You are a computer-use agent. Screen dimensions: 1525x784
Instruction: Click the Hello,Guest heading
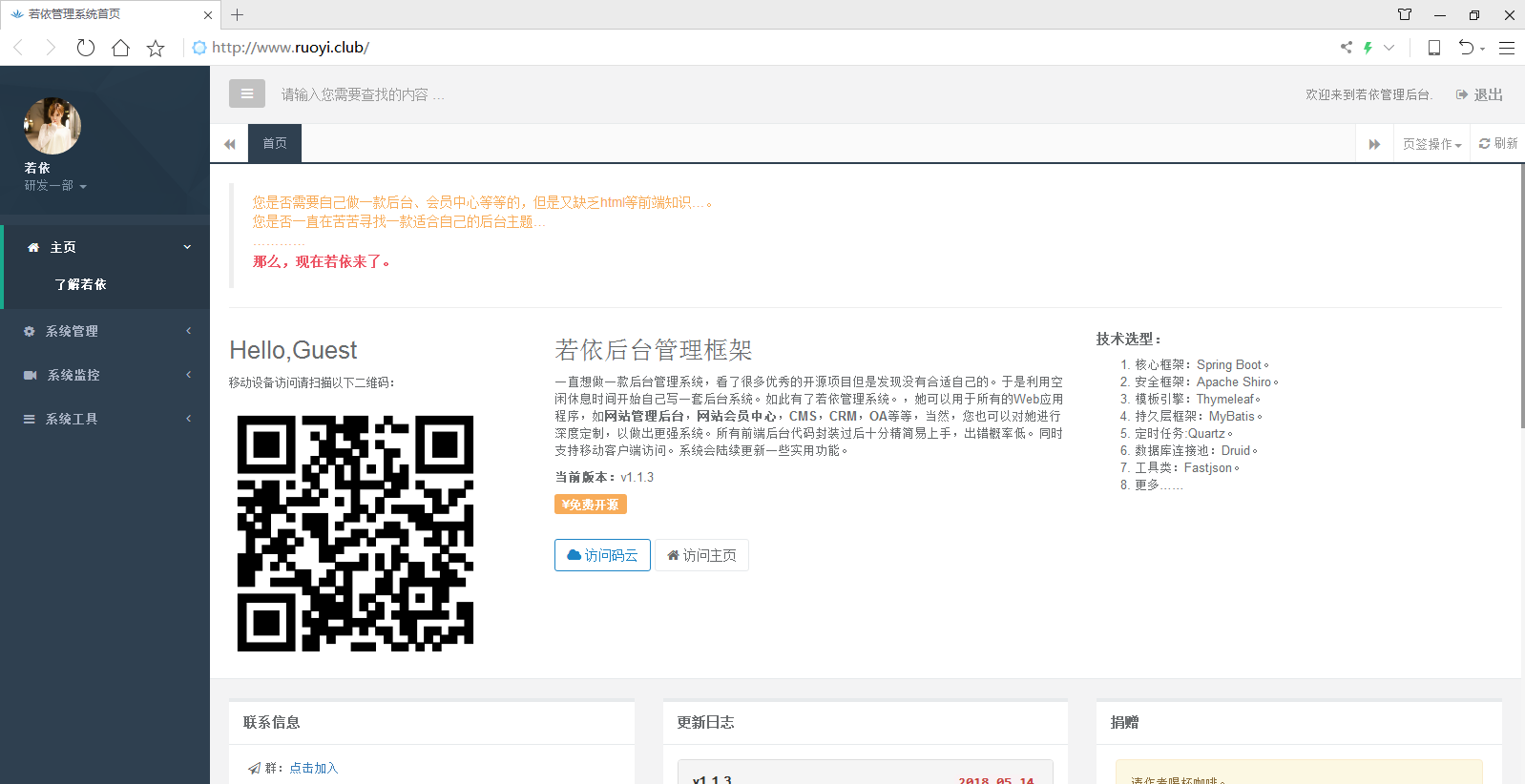tap(293, 350)
